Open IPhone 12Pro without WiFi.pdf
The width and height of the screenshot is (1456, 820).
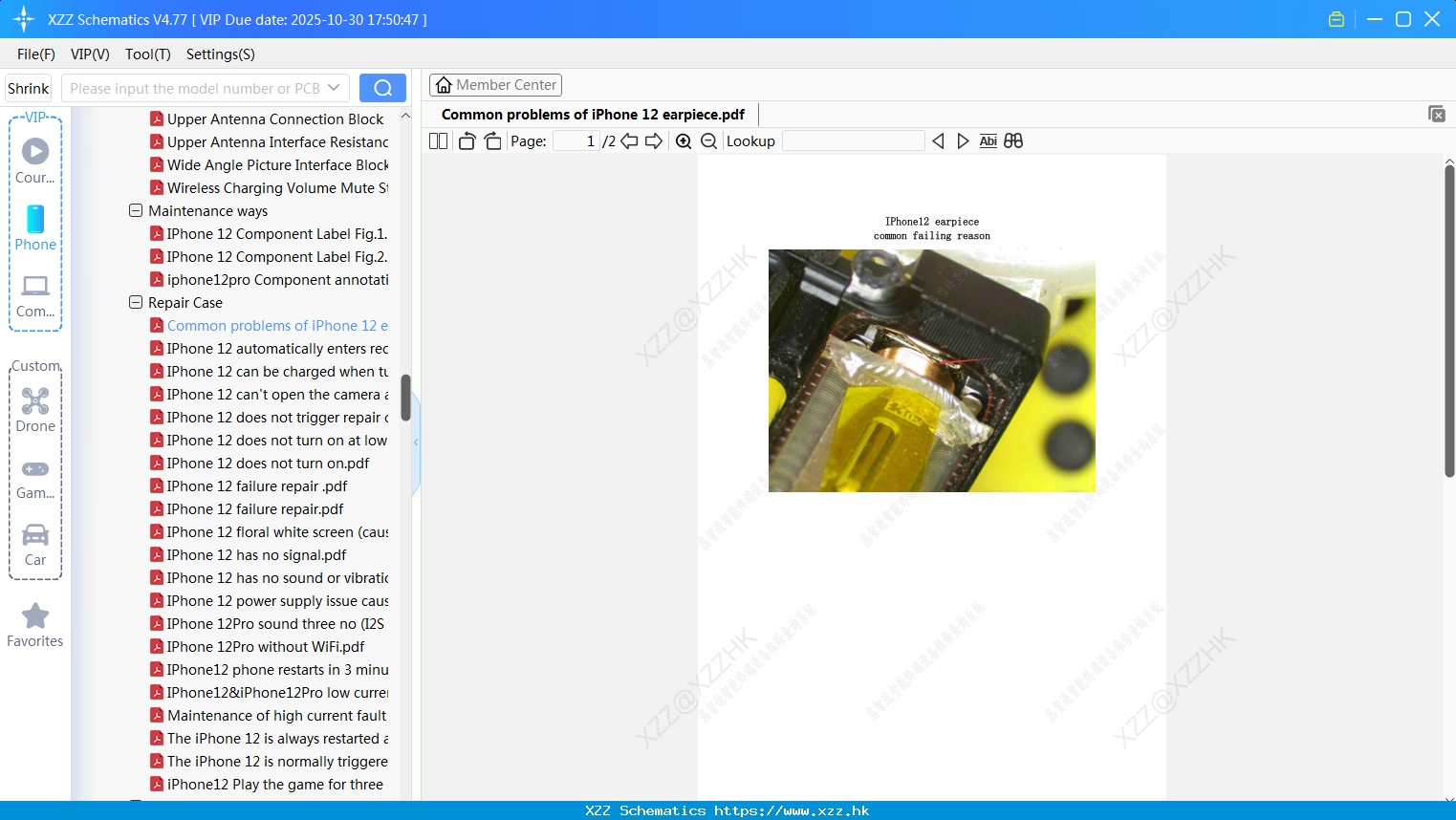[257, 646]
